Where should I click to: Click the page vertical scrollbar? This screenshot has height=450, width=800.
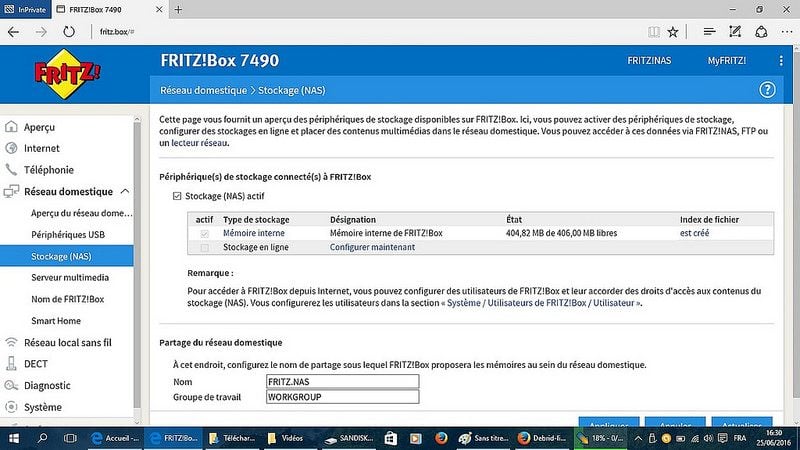click(796, 222)
